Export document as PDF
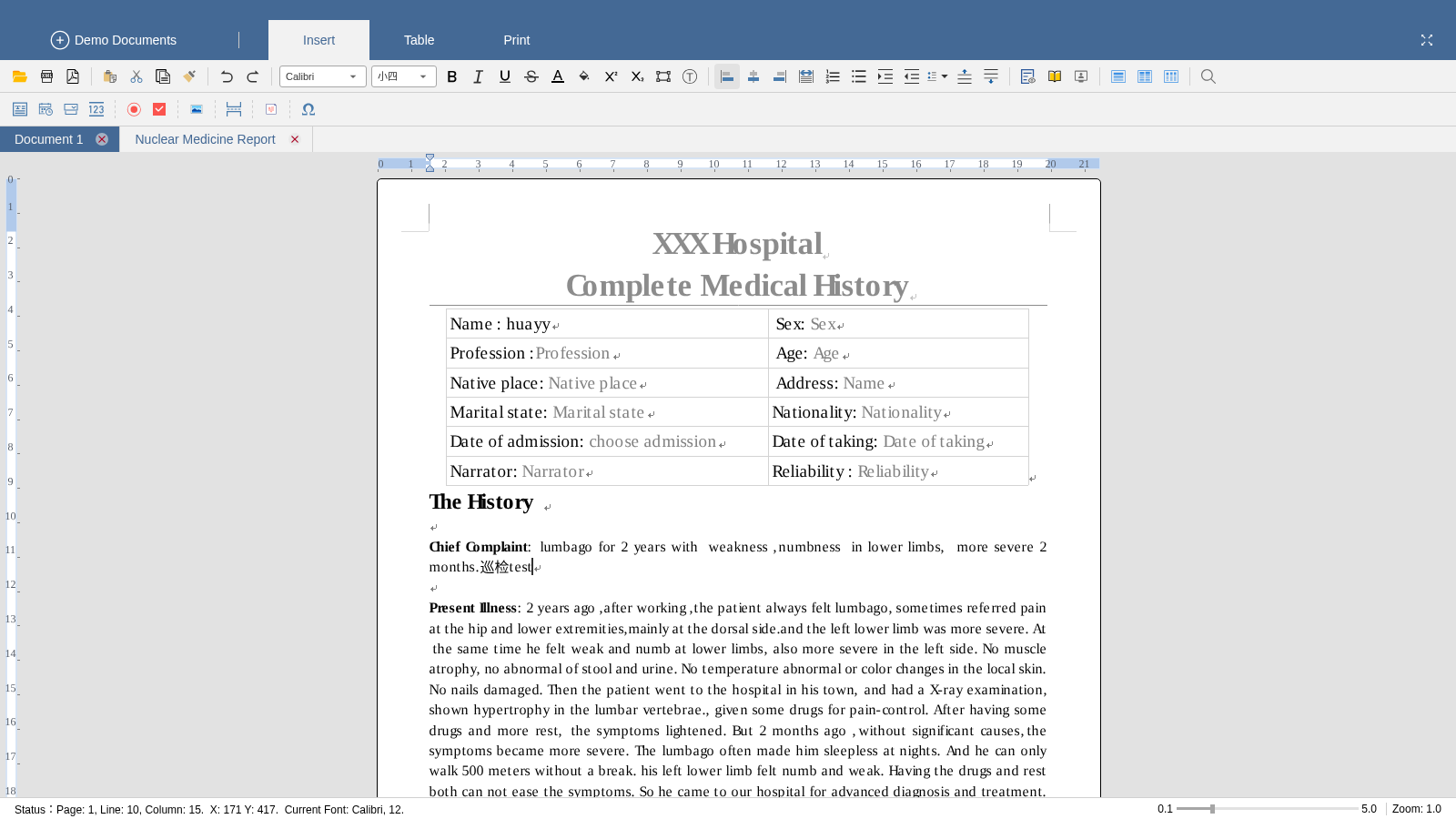Viewport: 1456px width, 819px height. click(x=73, y=76)
